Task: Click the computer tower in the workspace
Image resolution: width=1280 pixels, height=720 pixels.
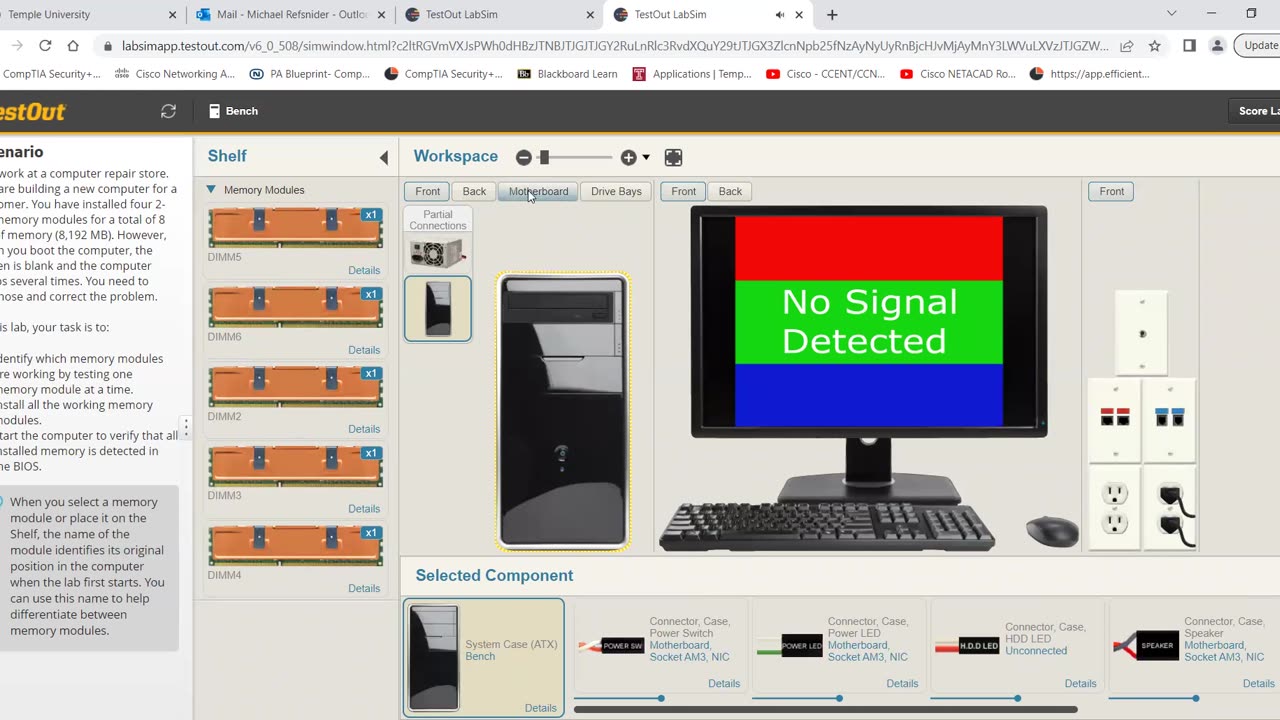Action: click(563, 411)
